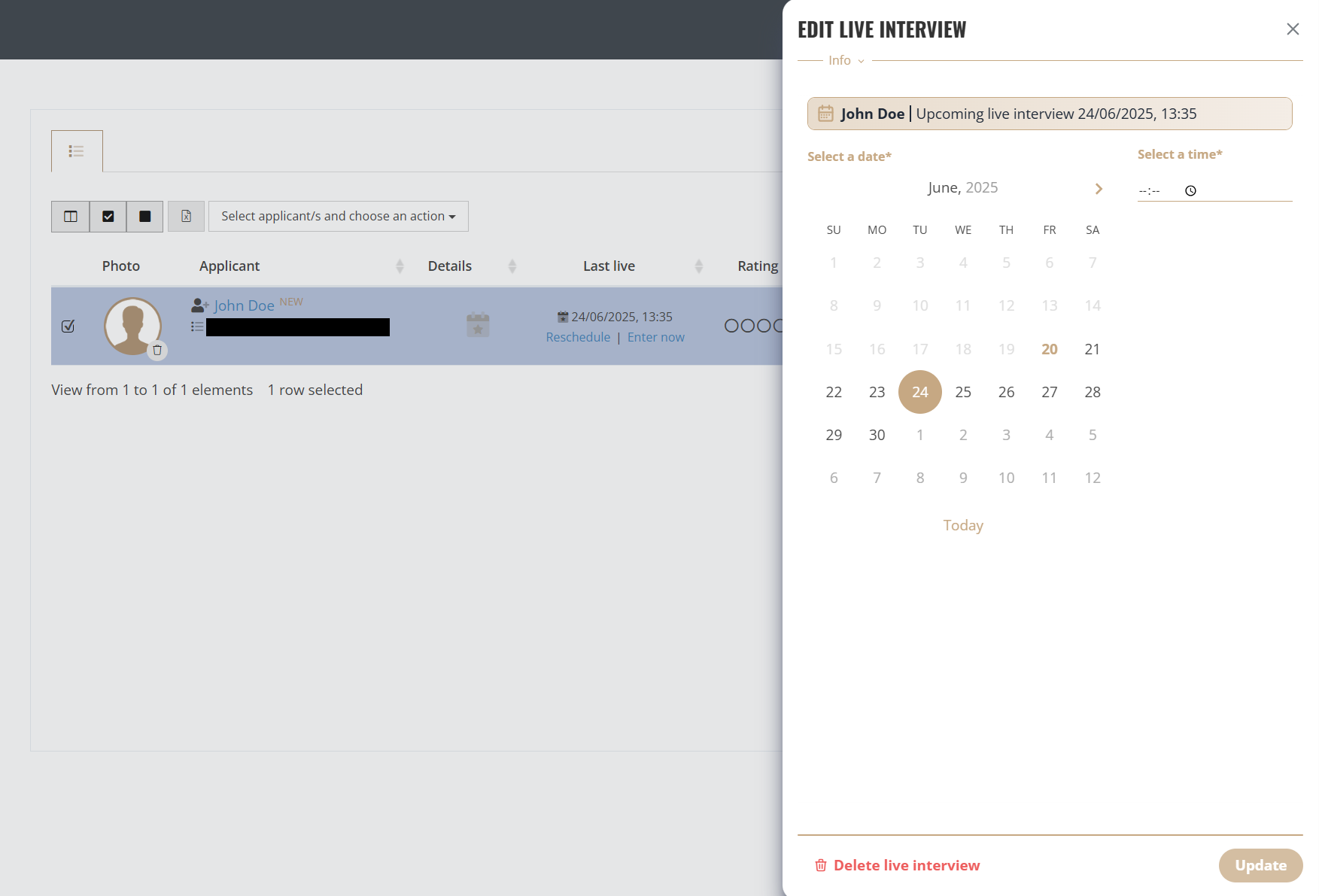The width and height of the screenshot is (1319, 896).
Task: Open John Doe's profile photo
Action: pos(132,326)
